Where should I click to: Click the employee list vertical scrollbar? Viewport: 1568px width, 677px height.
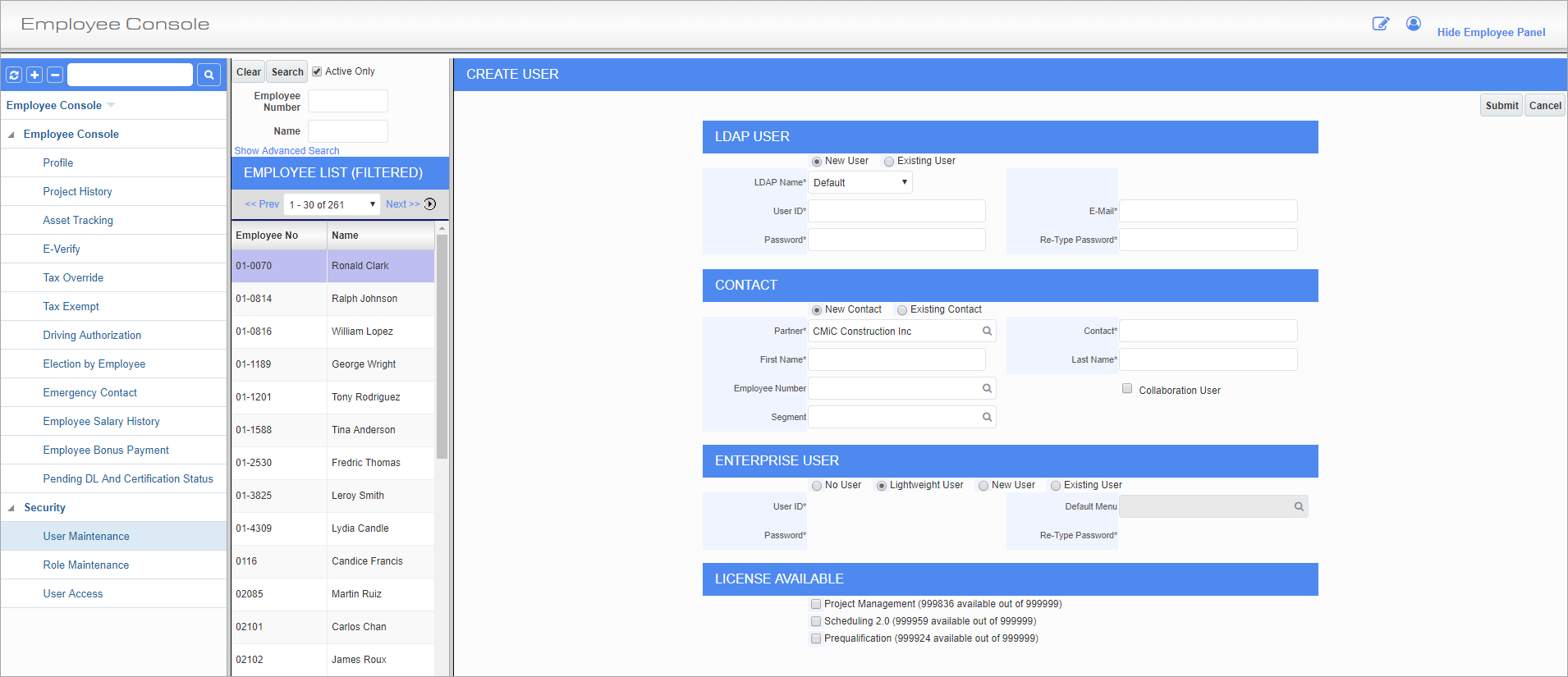pyautogui.click(x=442, y=346)
